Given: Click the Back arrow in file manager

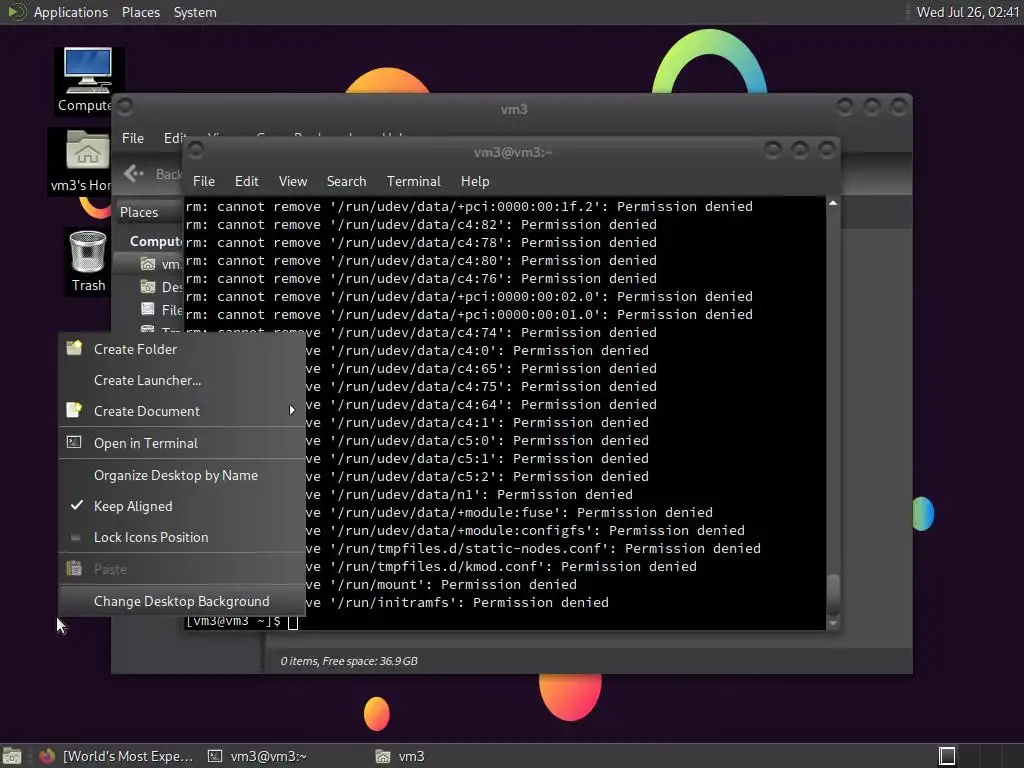Looking at the screenshot, I should click(x=133, y=173).
